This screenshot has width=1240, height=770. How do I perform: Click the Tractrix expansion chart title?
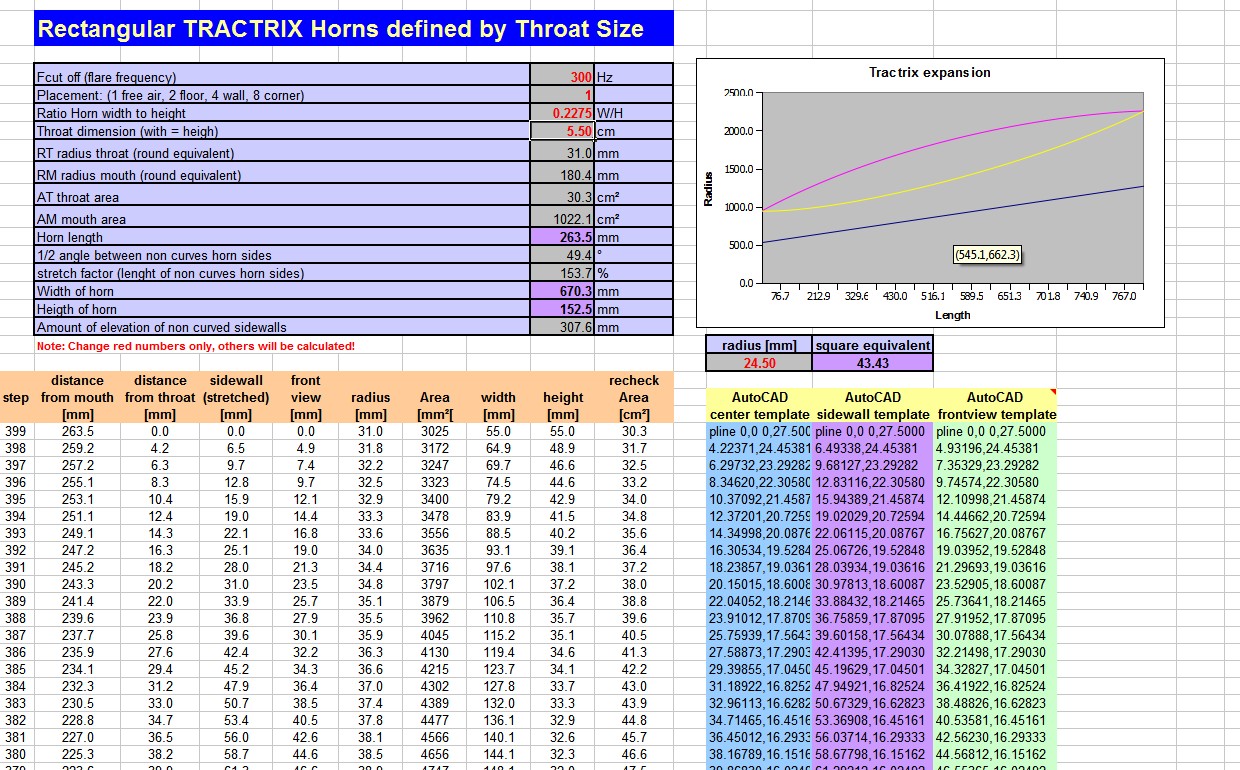point(930,72)
